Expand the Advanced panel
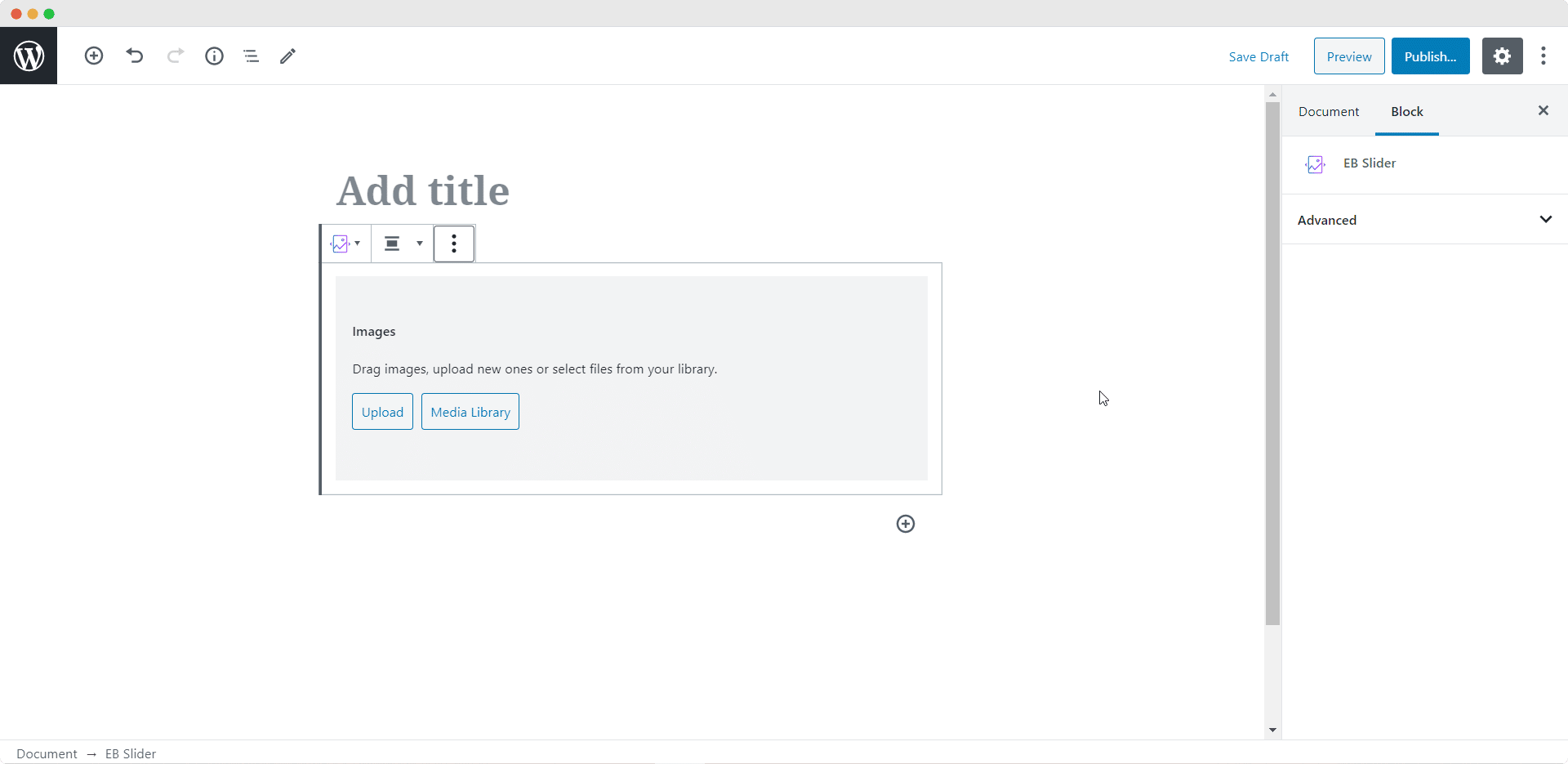1568x764 pixels. coord(1424,220)
